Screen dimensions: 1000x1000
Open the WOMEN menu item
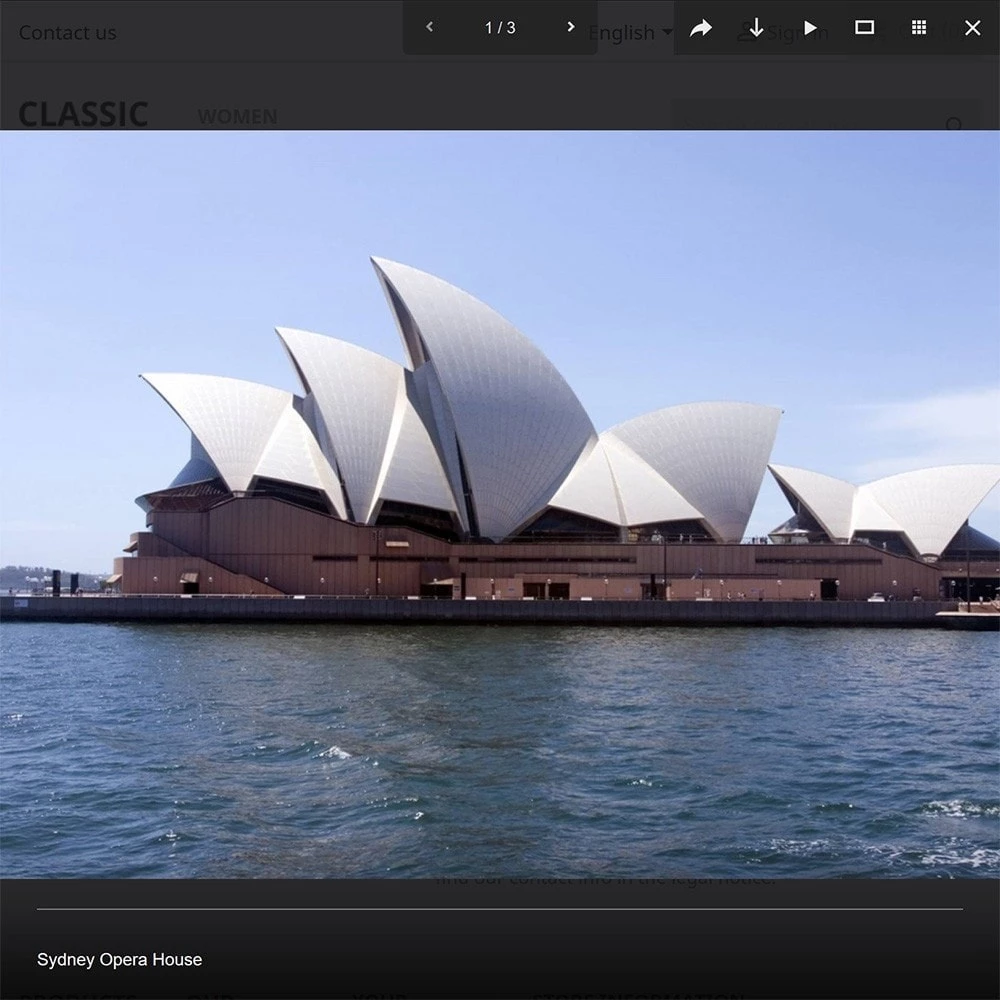pyautogui.click(x=237, y=117)
